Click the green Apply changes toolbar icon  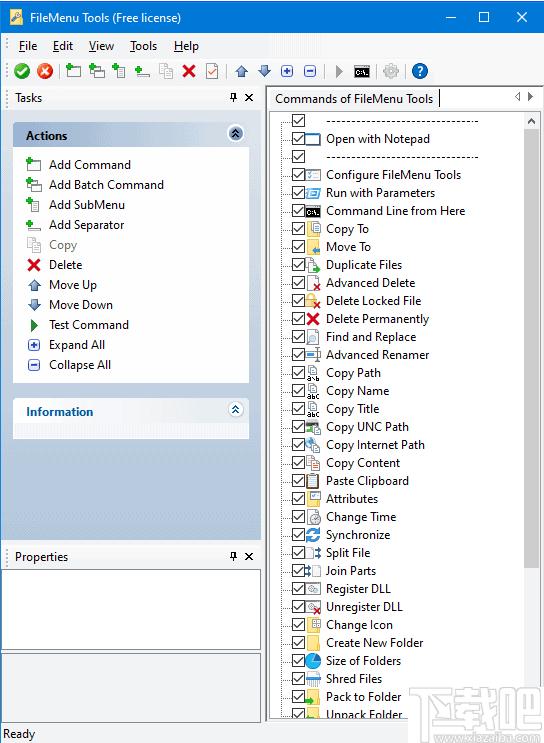22,71
